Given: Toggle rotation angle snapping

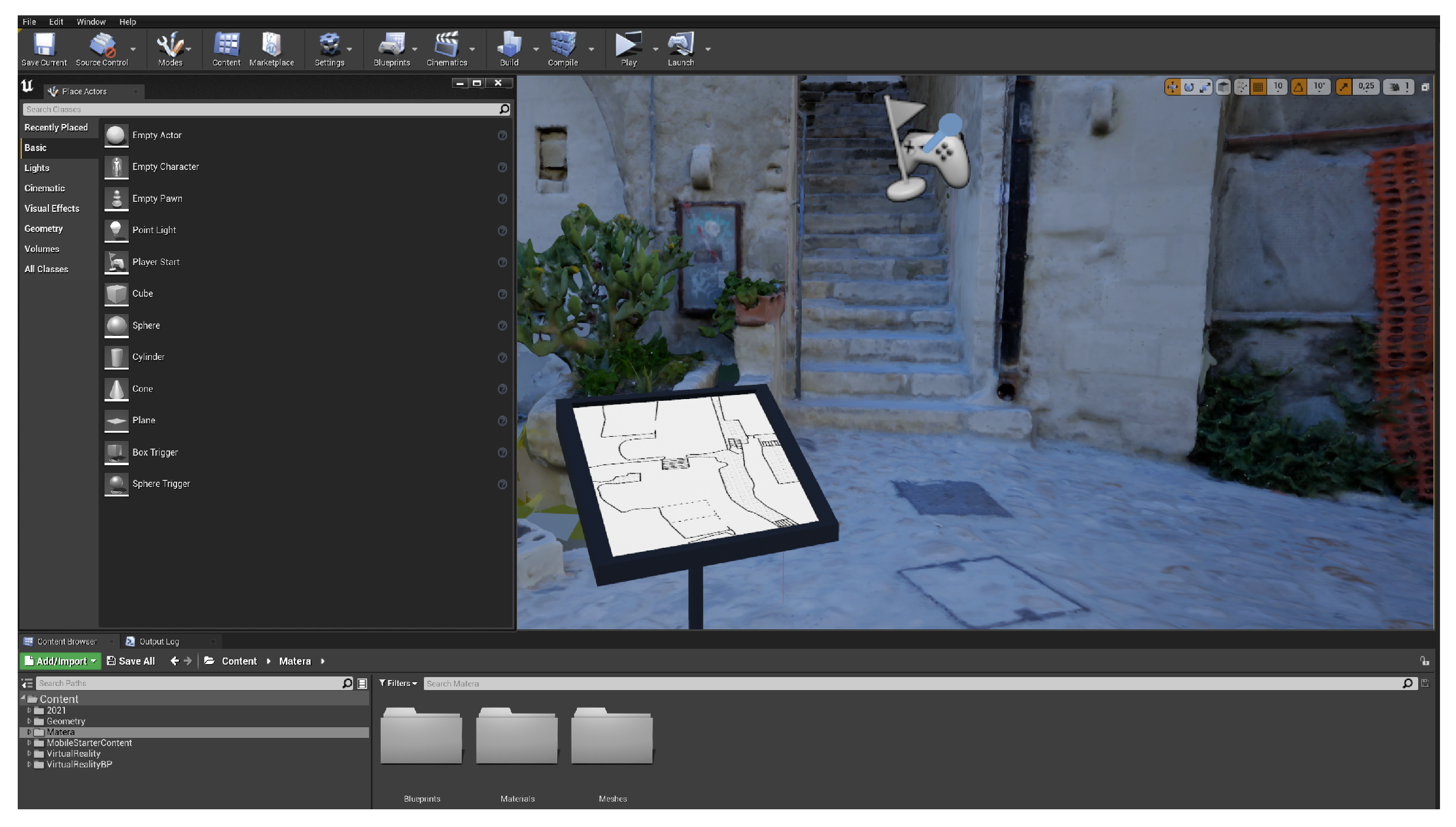Looking at the screenshot, I should click(1298, 87).
